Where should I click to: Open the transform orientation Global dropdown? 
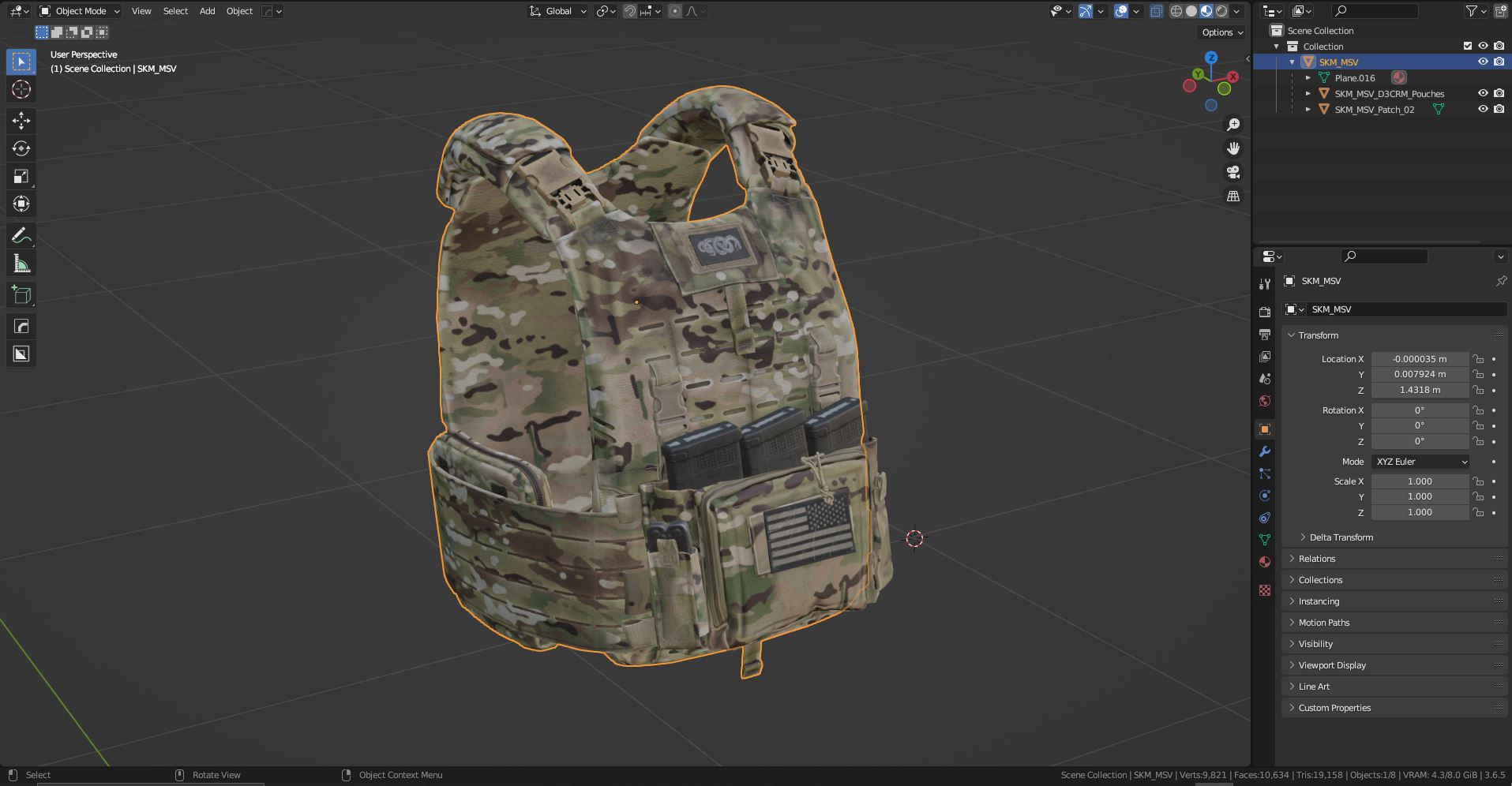pyautogui.click(x=557, y=11)
